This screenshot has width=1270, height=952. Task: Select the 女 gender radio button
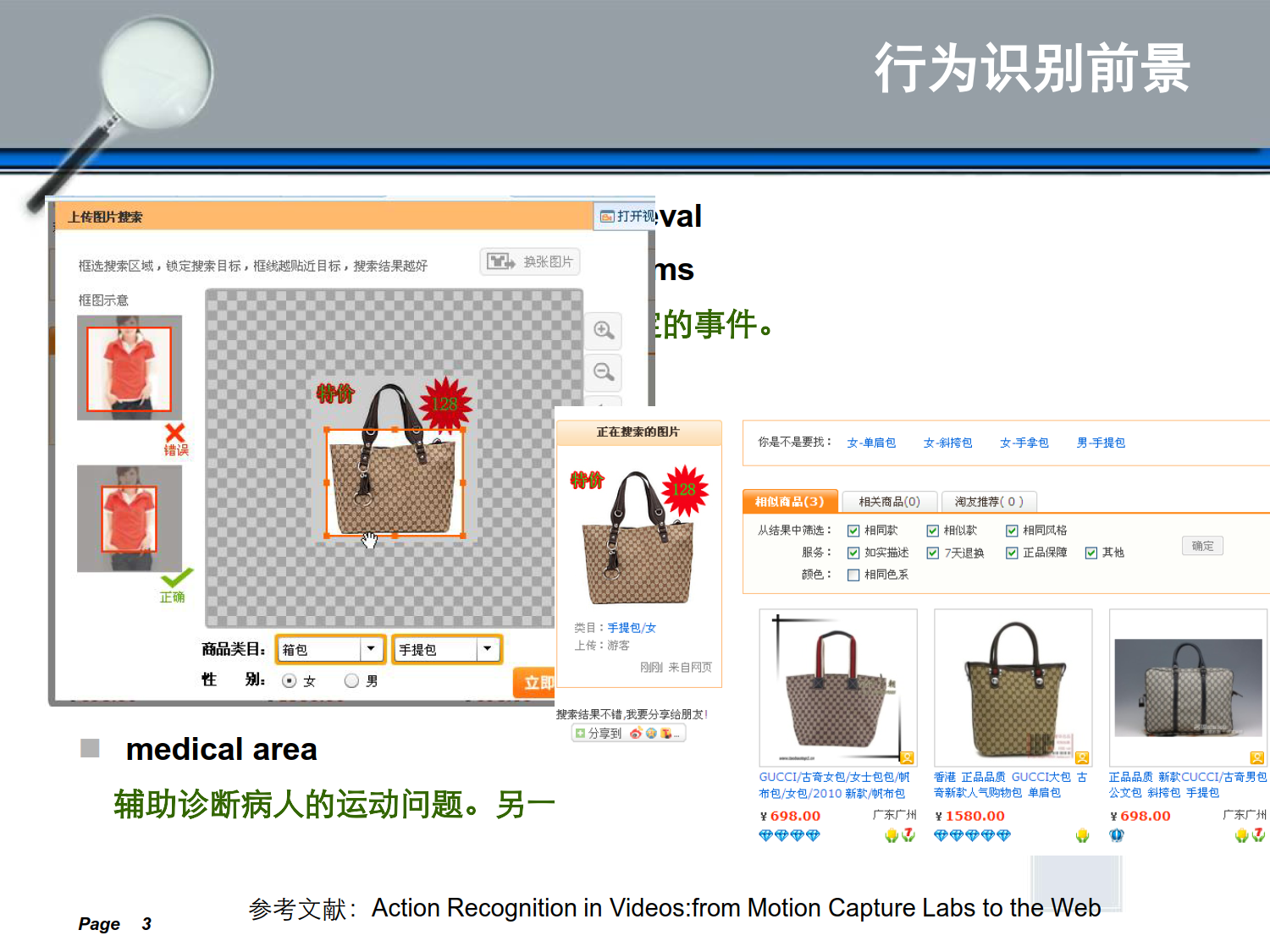pos(290,680)
